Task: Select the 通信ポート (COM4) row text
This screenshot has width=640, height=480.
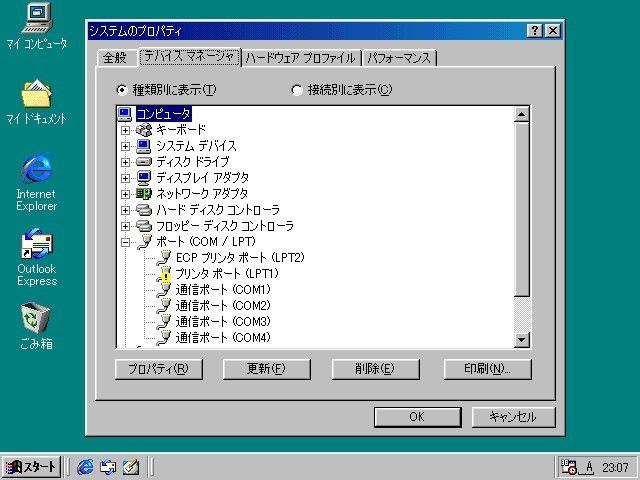Action: coord(223,338)
